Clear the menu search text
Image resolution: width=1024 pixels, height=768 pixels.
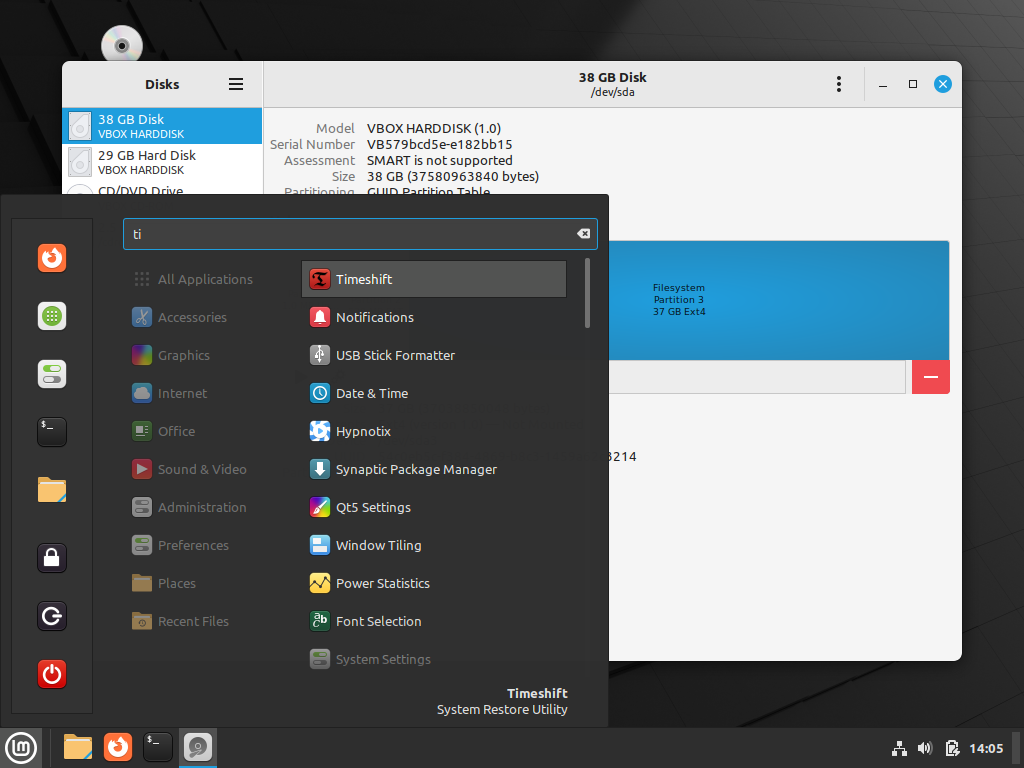[583, 234]
